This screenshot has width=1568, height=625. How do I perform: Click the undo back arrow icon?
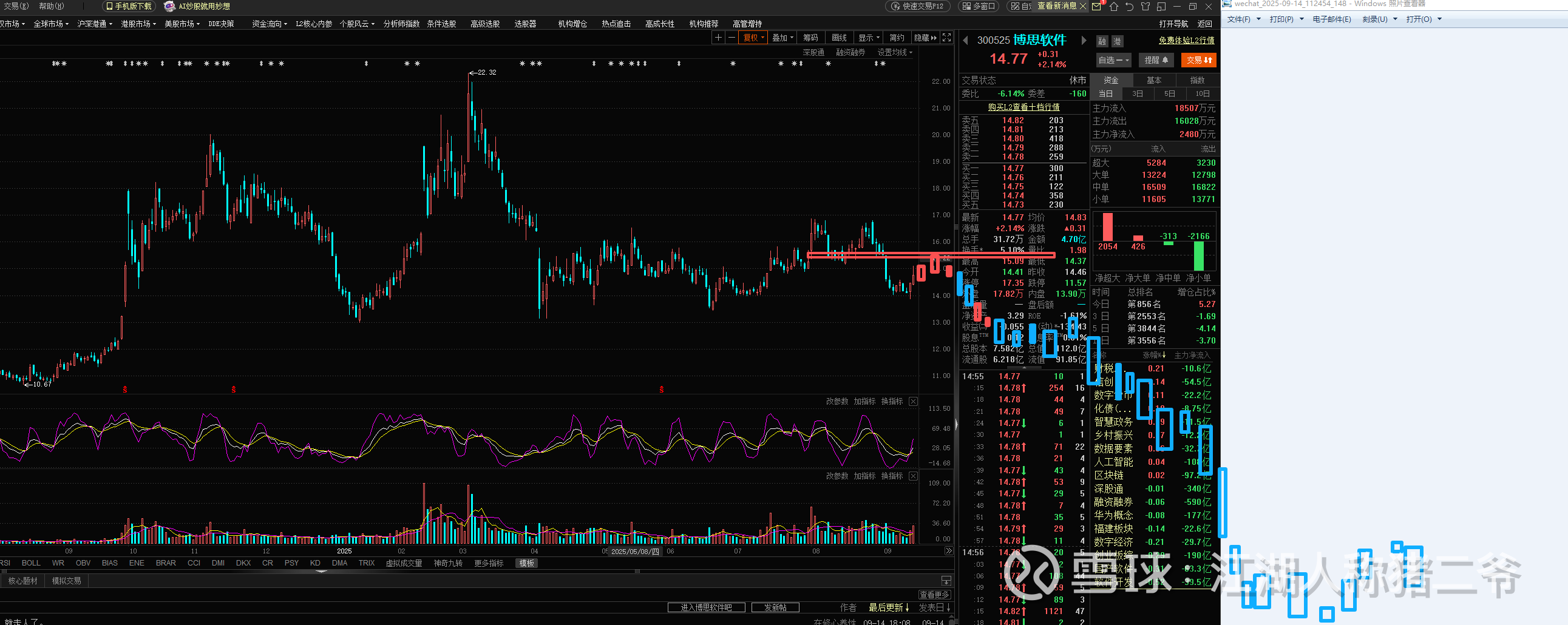1130,7
